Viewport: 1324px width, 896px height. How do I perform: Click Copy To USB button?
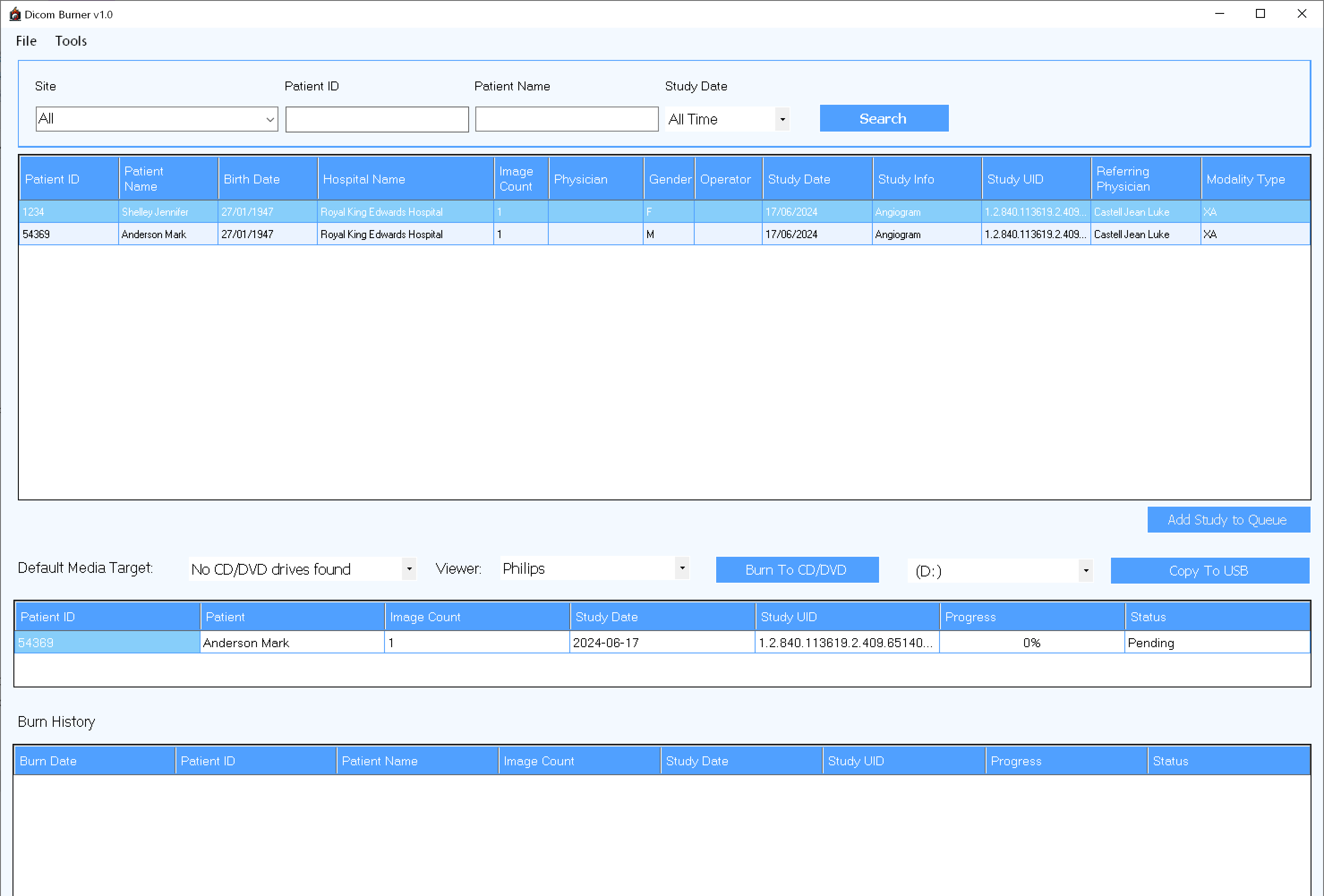1209,570
